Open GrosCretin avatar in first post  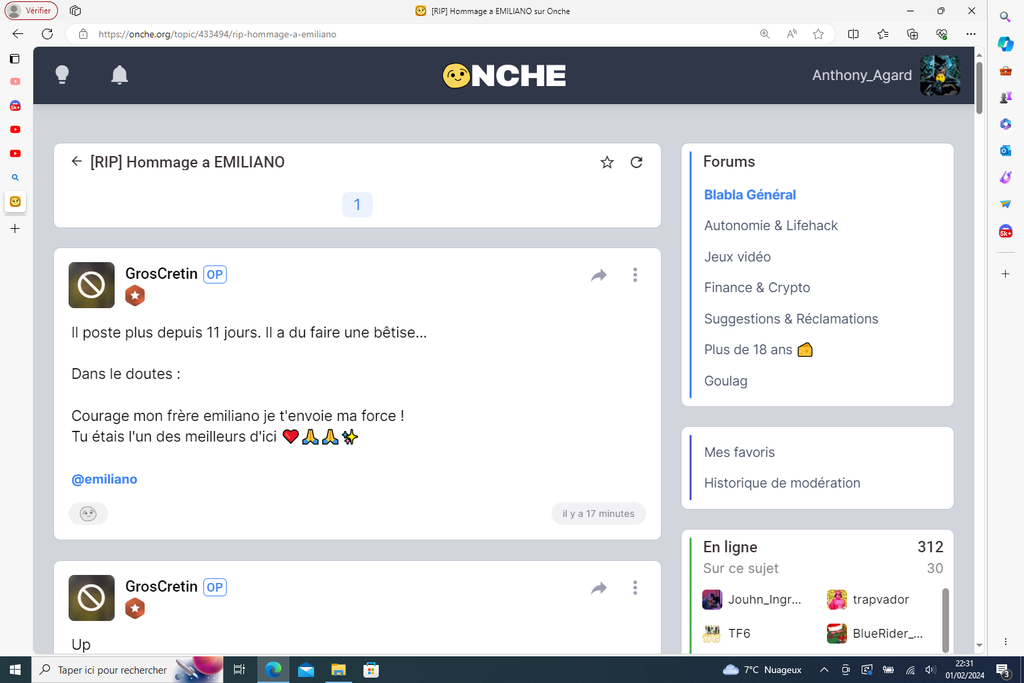(x=91, y=285)
